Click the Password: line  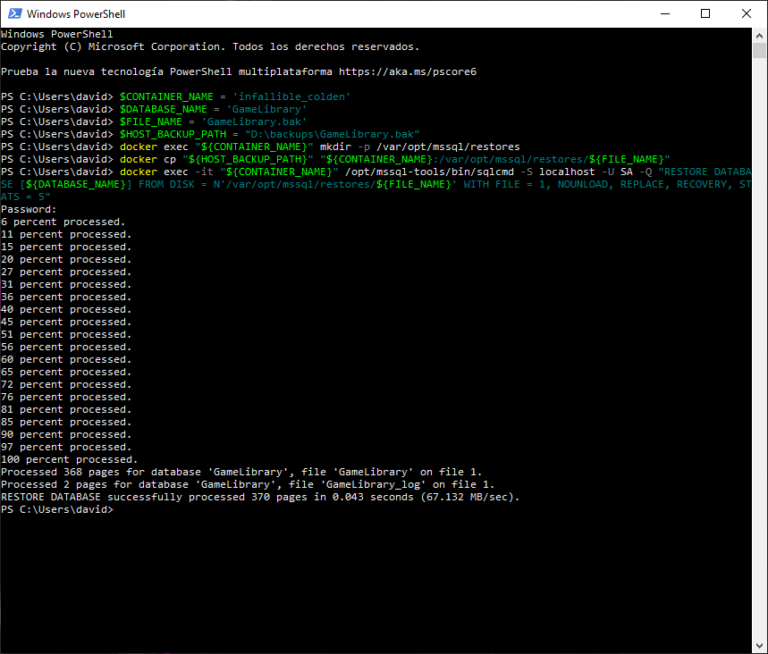(x=29, y=209)
